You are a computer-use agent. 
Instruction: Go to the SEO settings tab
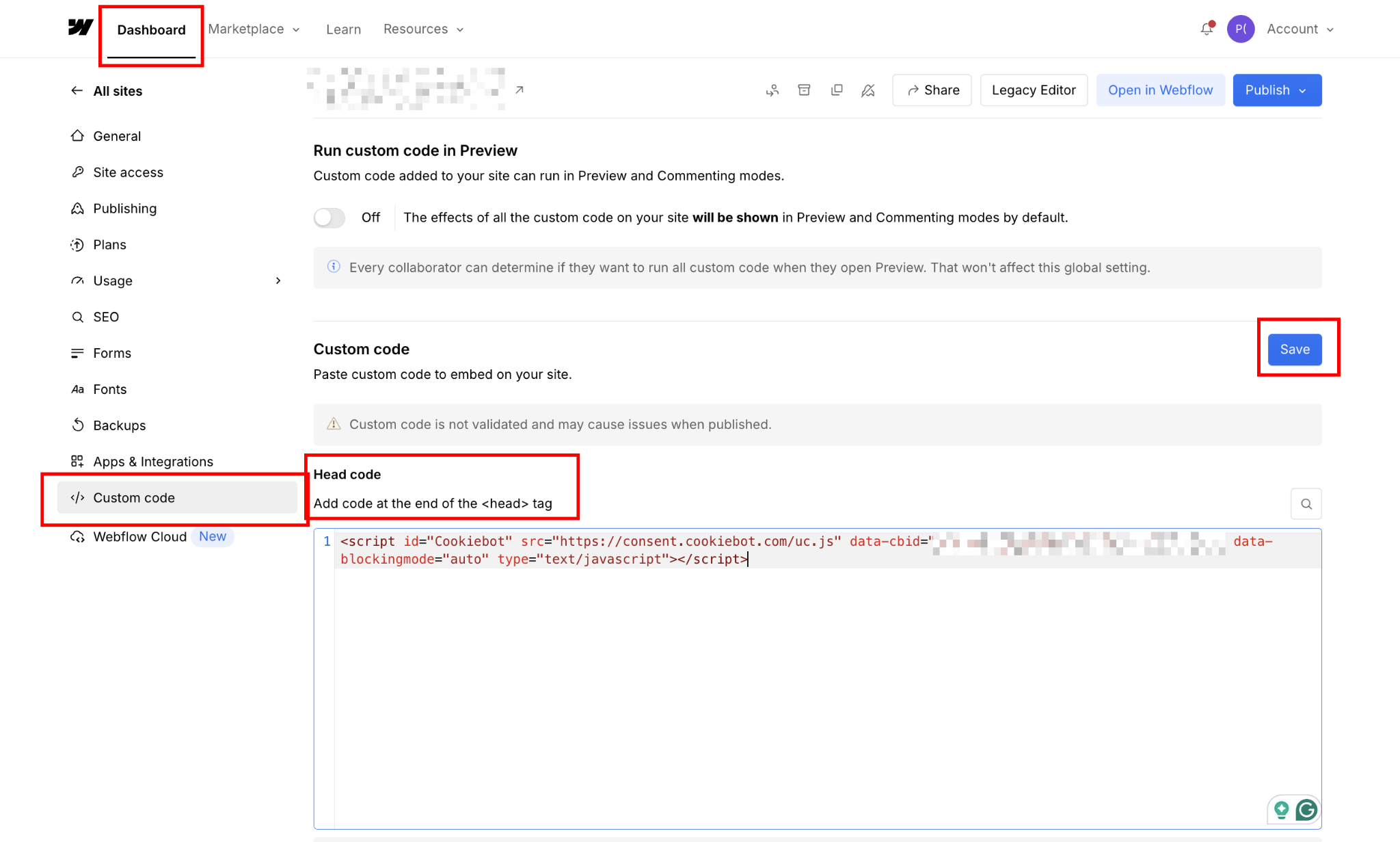(x=106, y=317)
